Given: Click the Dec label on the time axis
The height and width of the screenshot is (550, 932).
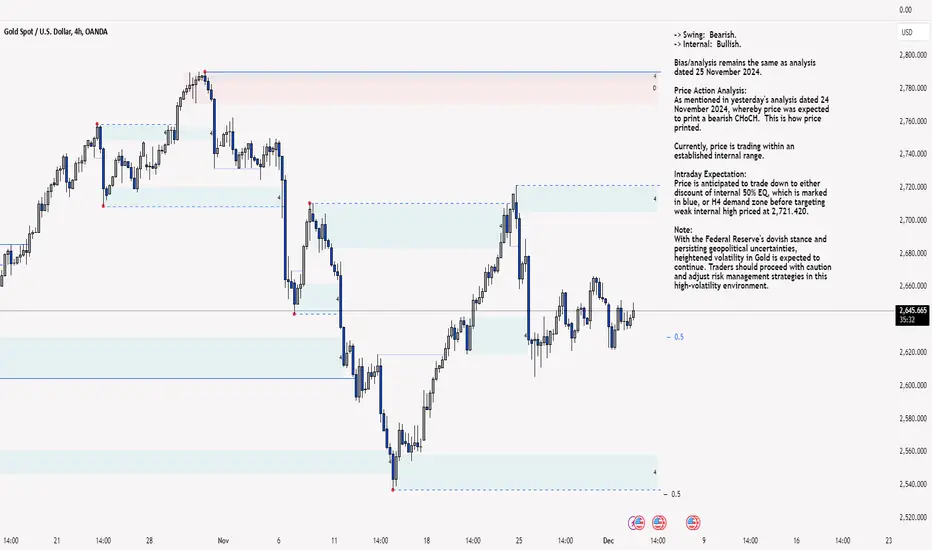Looking at the screenshot, I should [608, 541].
